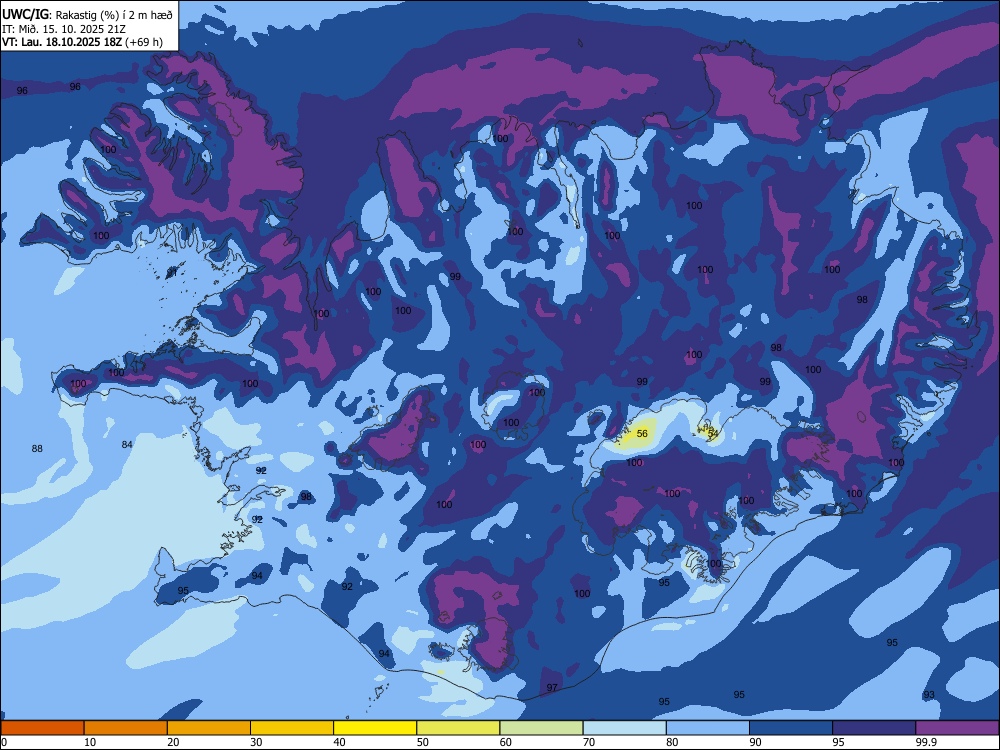This screenshot has height=750, width=1000.
Task: Pick the light green 60–70 legend swatch
Action: [x=541, y=728]
